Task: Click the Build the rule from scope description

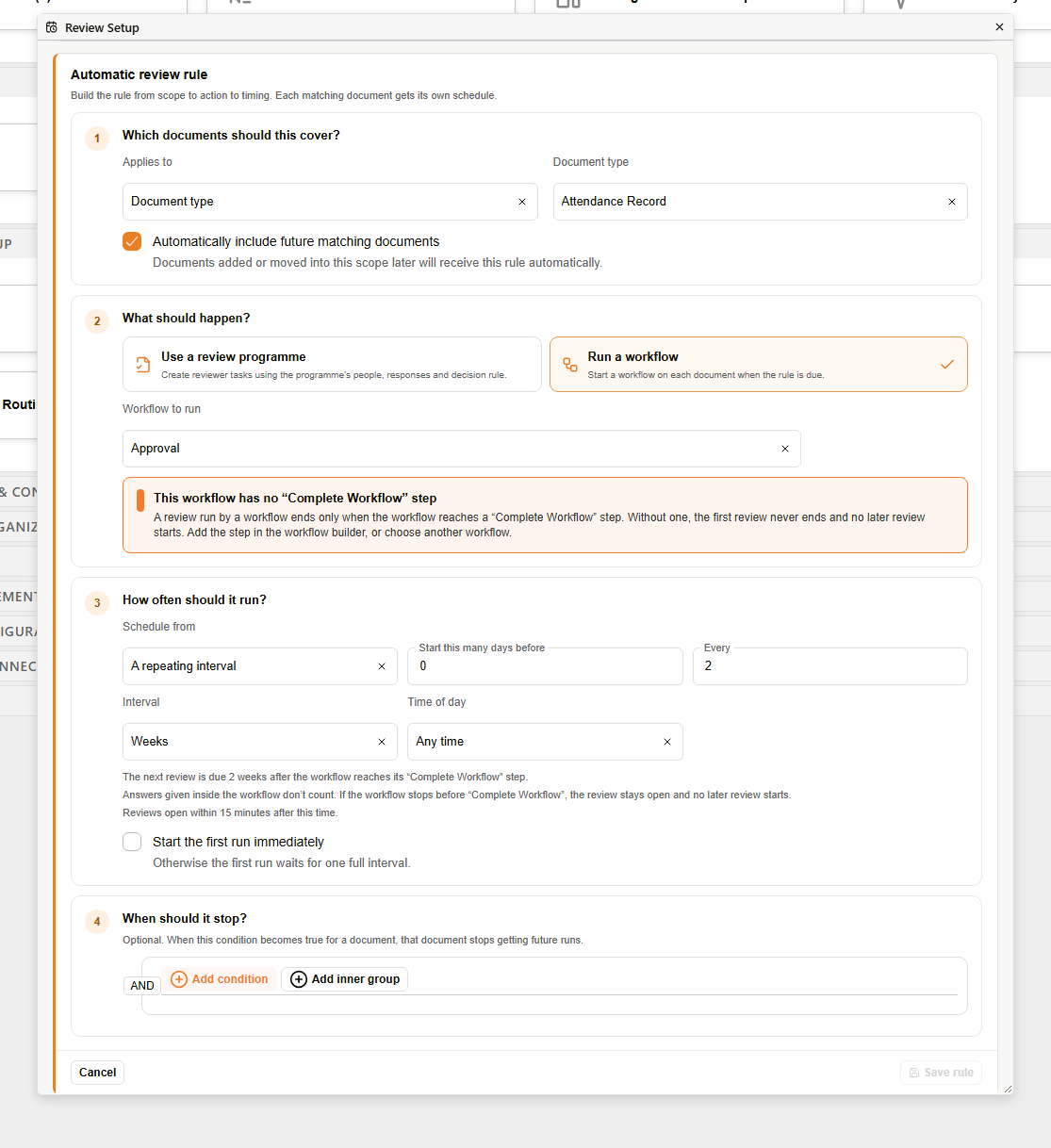Action: [284, 96]
